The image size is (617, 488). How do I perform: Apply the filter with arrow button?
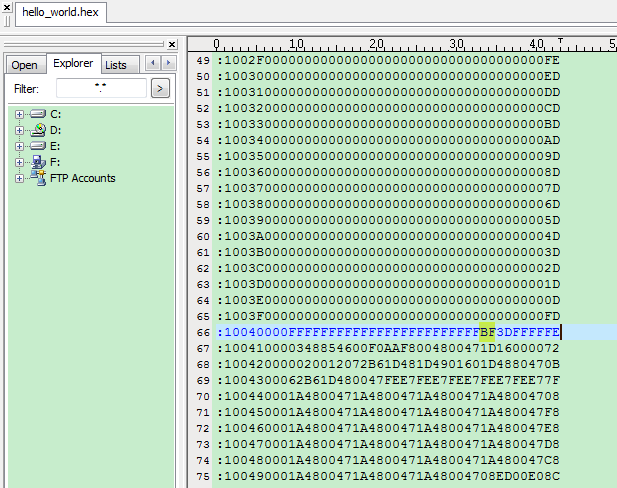pyautogui.click(x=160, y=88)
